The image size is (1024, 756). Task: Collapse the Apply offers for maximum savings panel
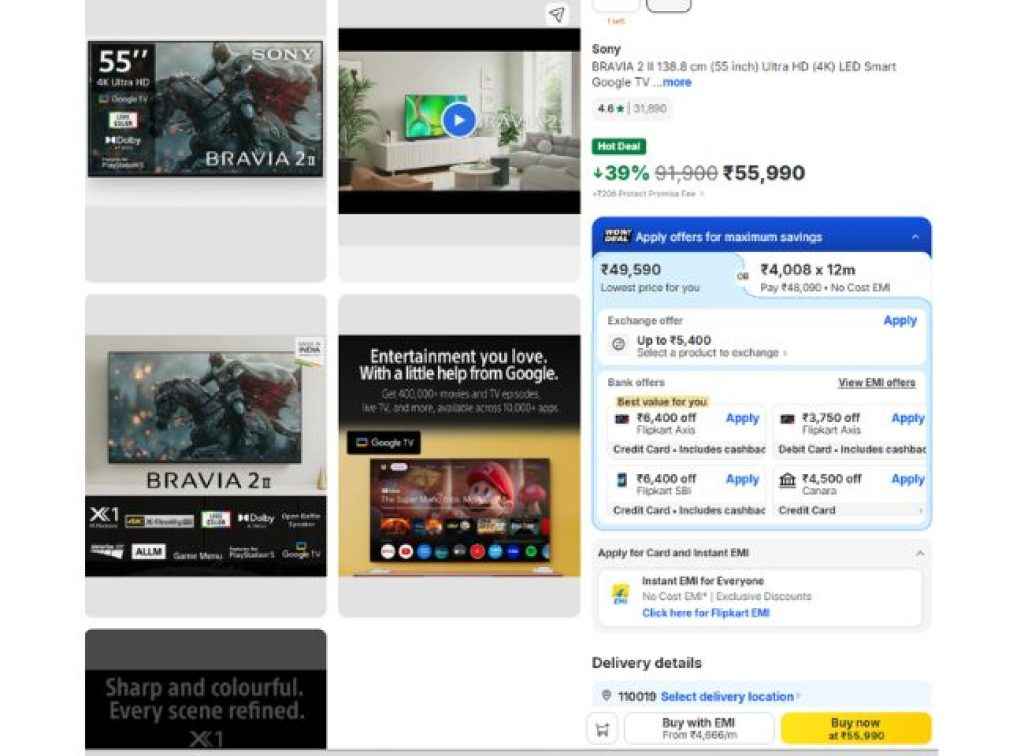919,236
